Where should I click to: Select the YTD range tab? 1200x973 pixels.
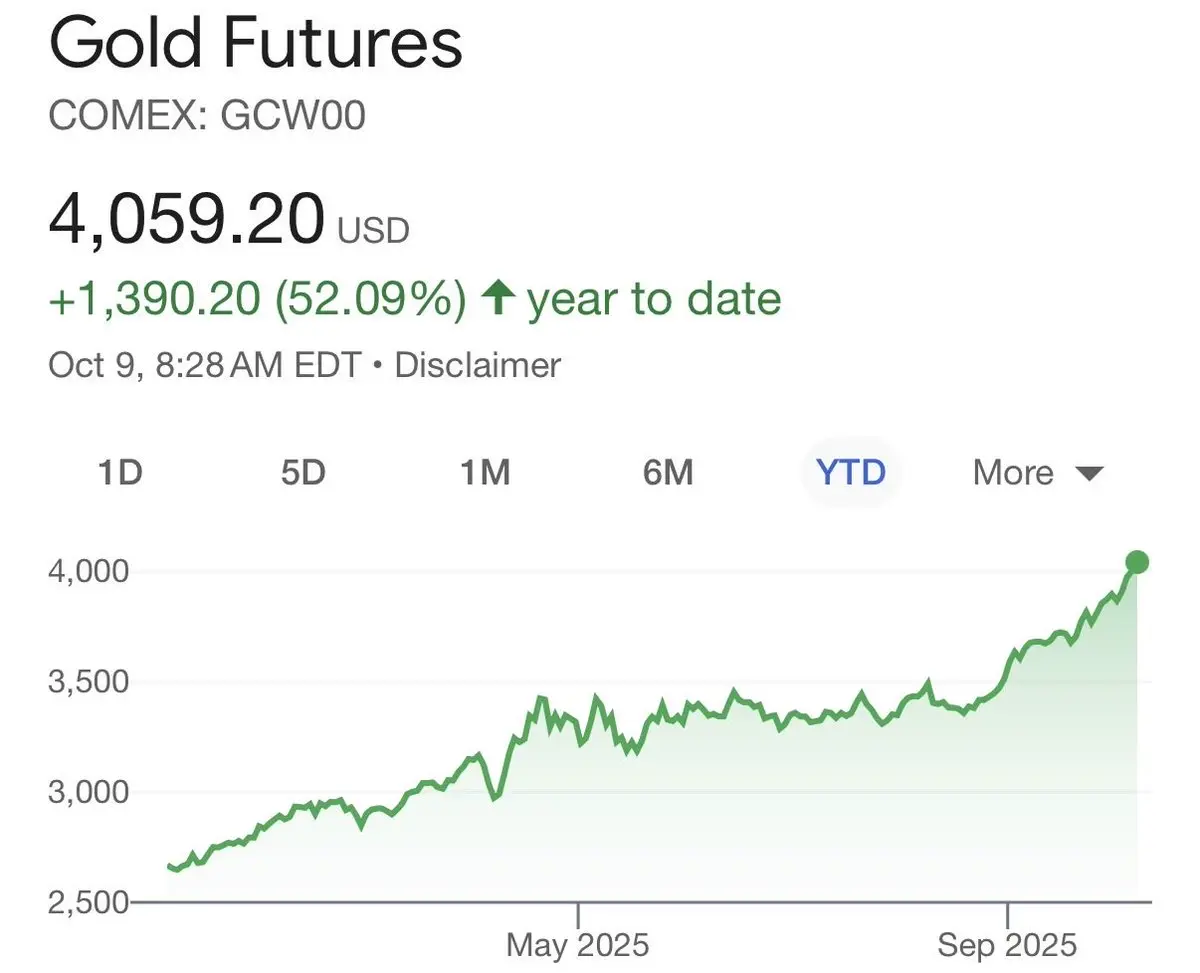click(851, 472)
